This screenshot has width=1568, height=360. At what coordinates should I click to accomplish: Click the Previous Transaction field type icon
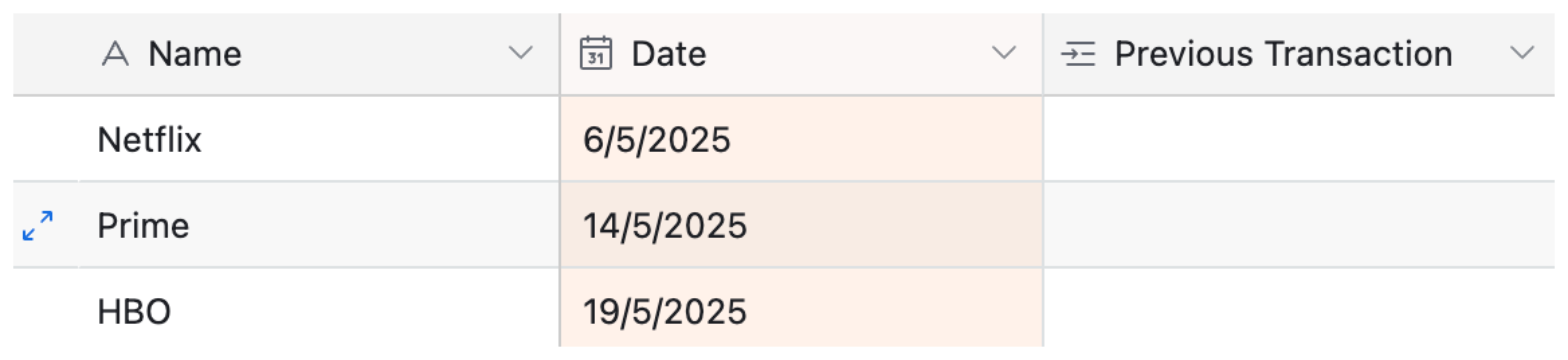coord(1078,54)
